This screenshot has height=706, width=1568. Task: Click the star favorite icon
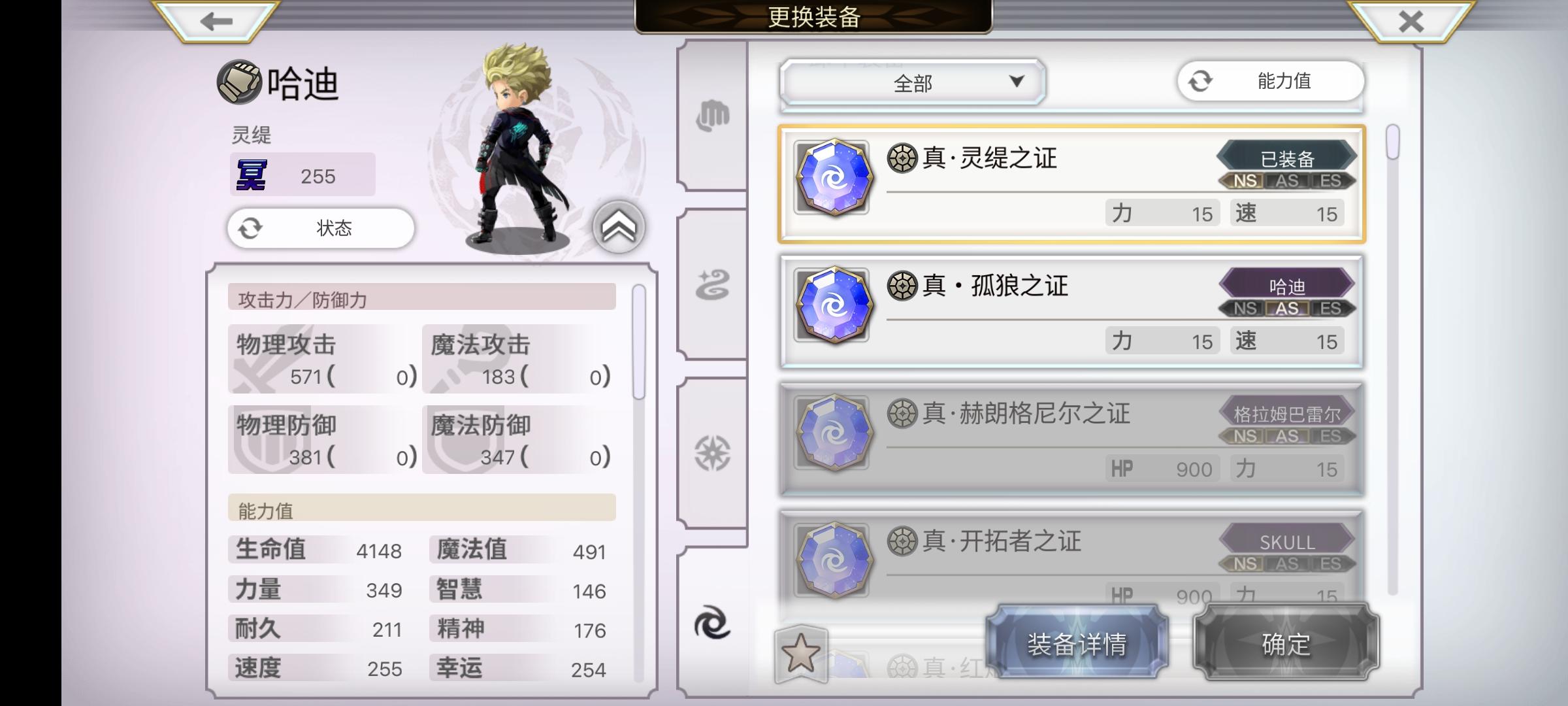[x=801, y=653]
